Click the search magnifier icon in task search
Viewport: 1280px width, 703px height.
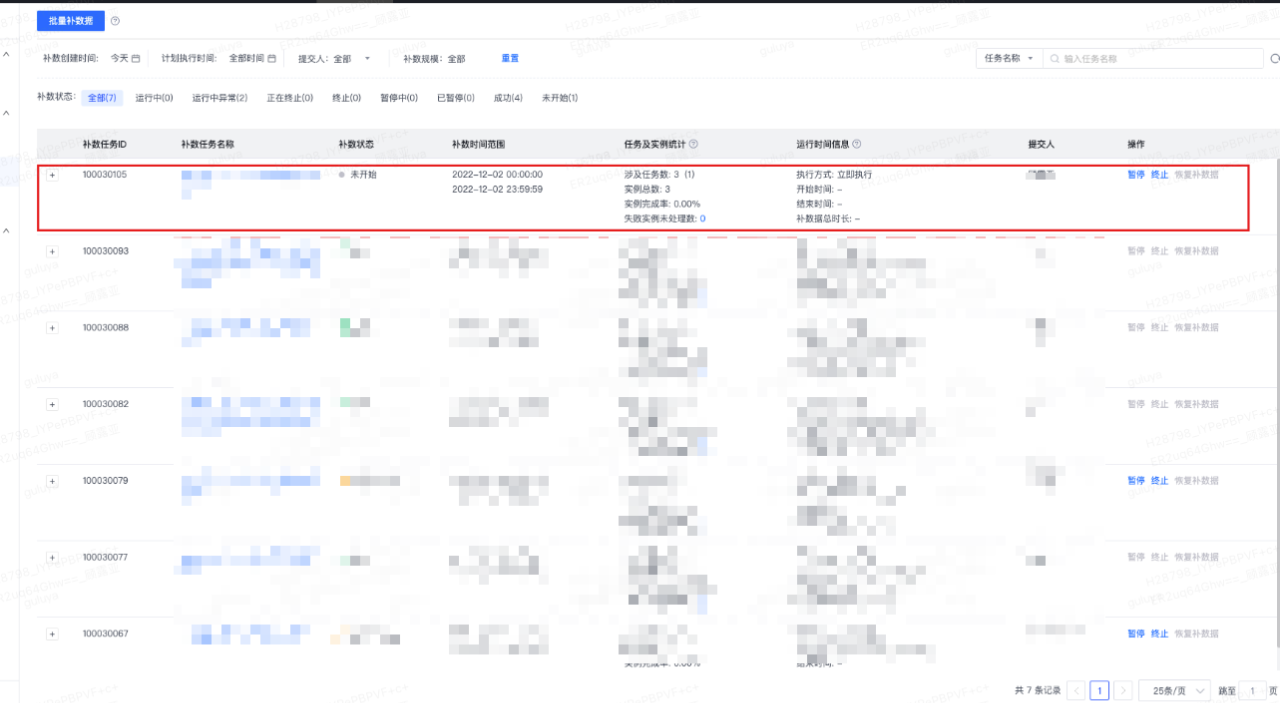[x=1053, y=59]
